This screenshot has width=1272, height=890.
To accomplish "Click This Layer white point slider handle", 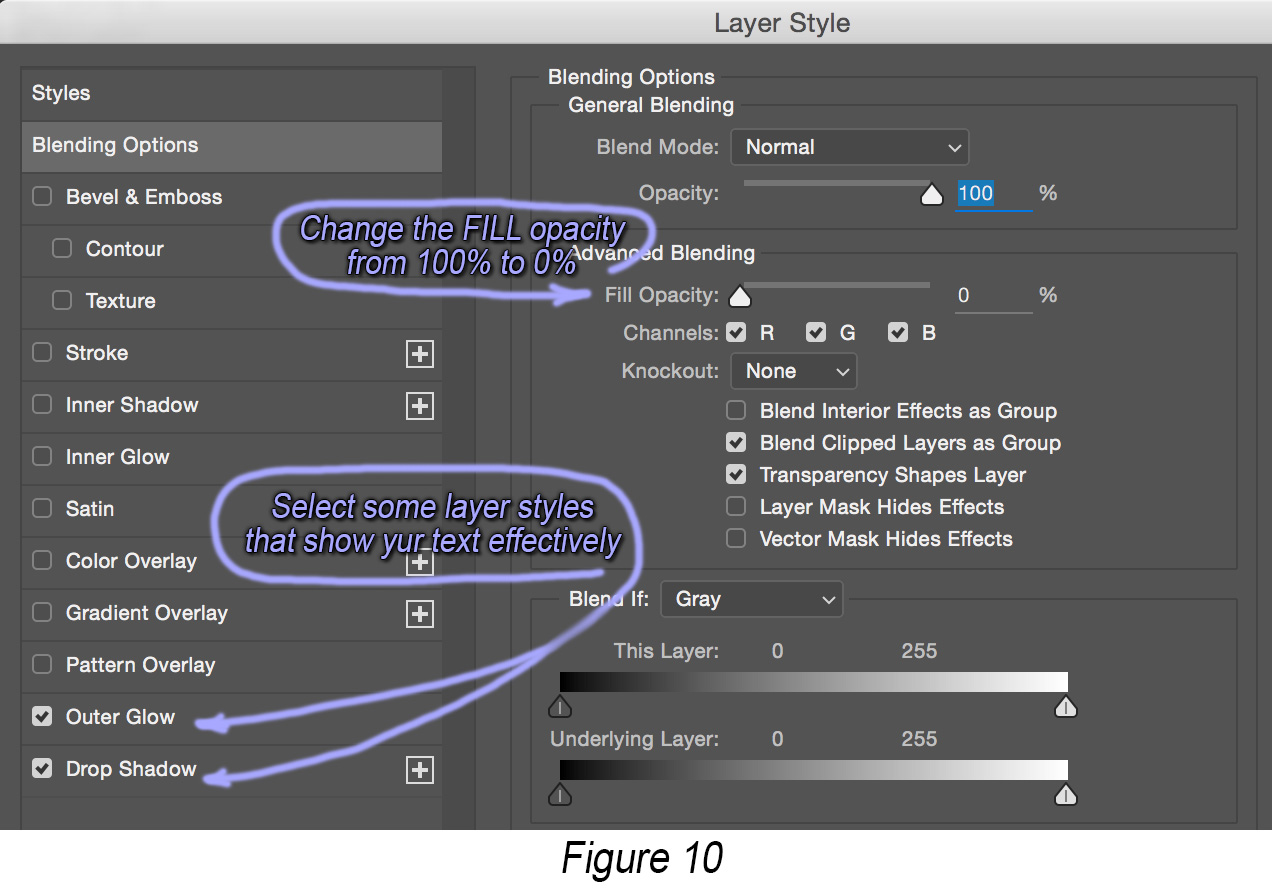I will pyautogui.click(x=1066, y=708).
